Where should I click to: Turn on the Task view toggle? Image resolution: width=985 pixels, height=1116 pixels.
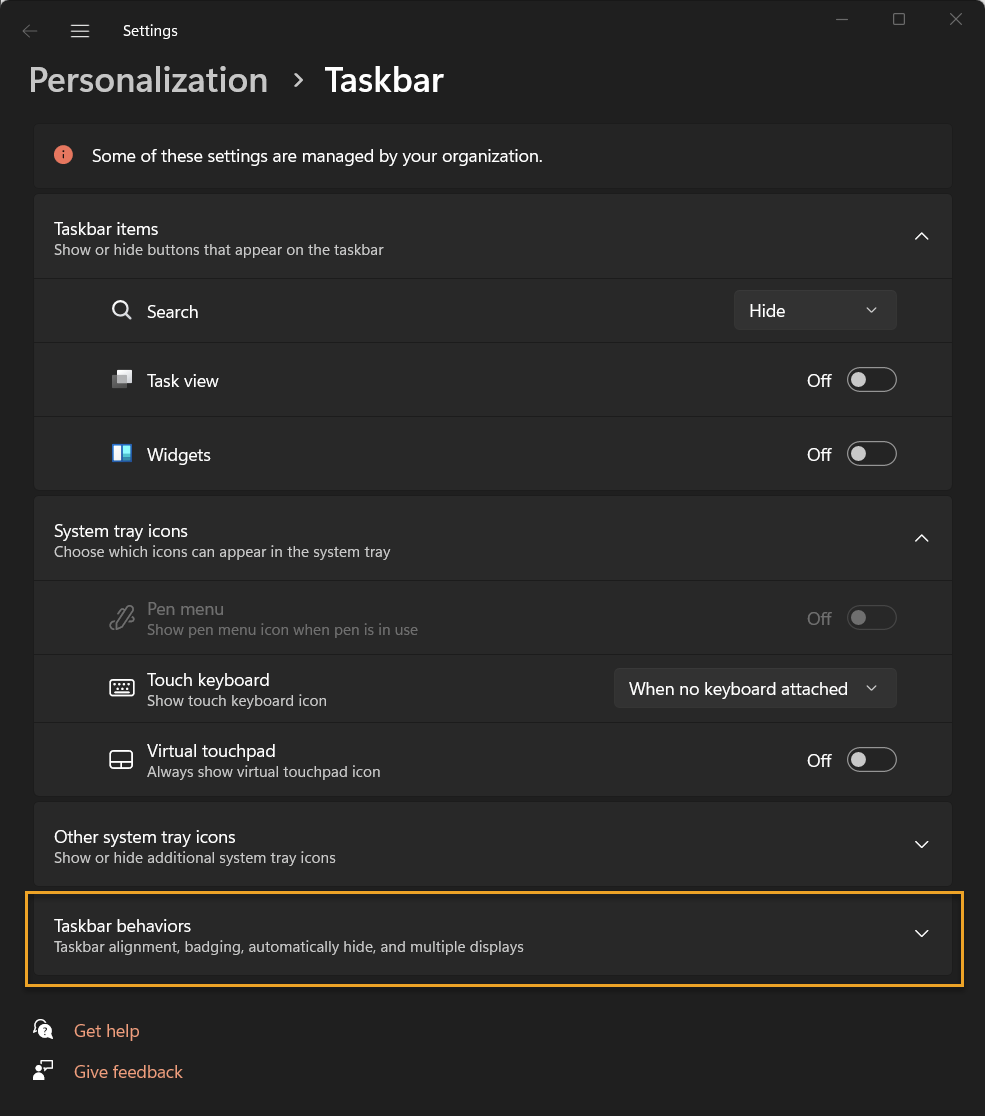pyautogui.click(x=871, y=380)
